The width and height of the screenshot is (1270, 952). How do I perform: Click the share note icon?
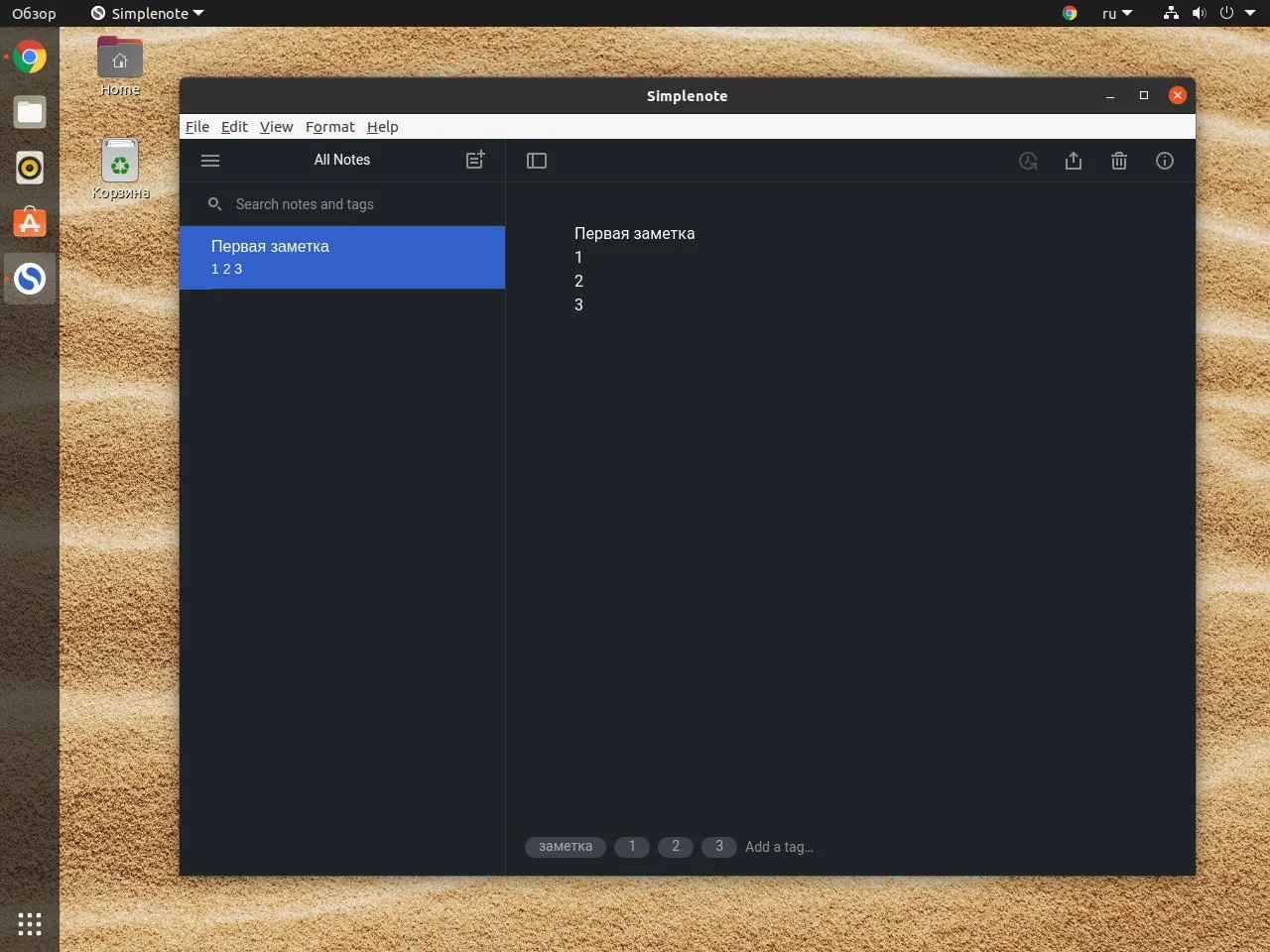pos(1074,161)
